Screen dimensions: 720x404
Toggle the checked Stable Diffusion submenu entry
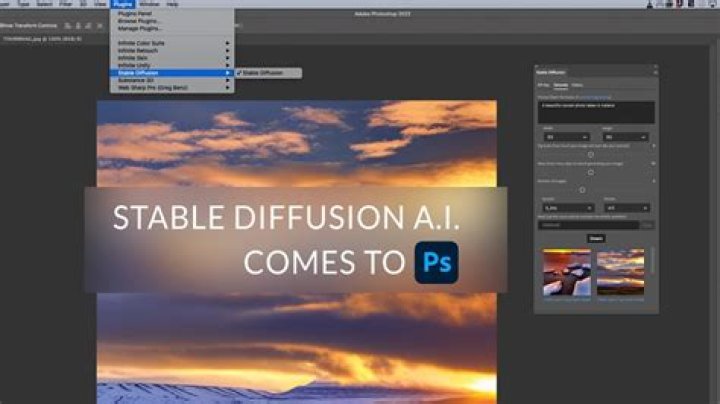click(x=262, y=73)
